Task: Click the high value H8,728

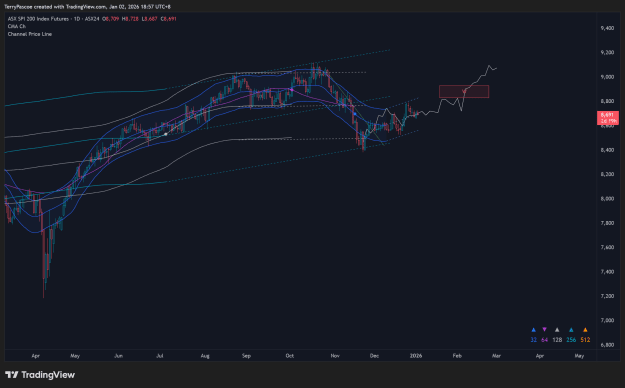Action: pyautogui.click(x=130, y=19)
